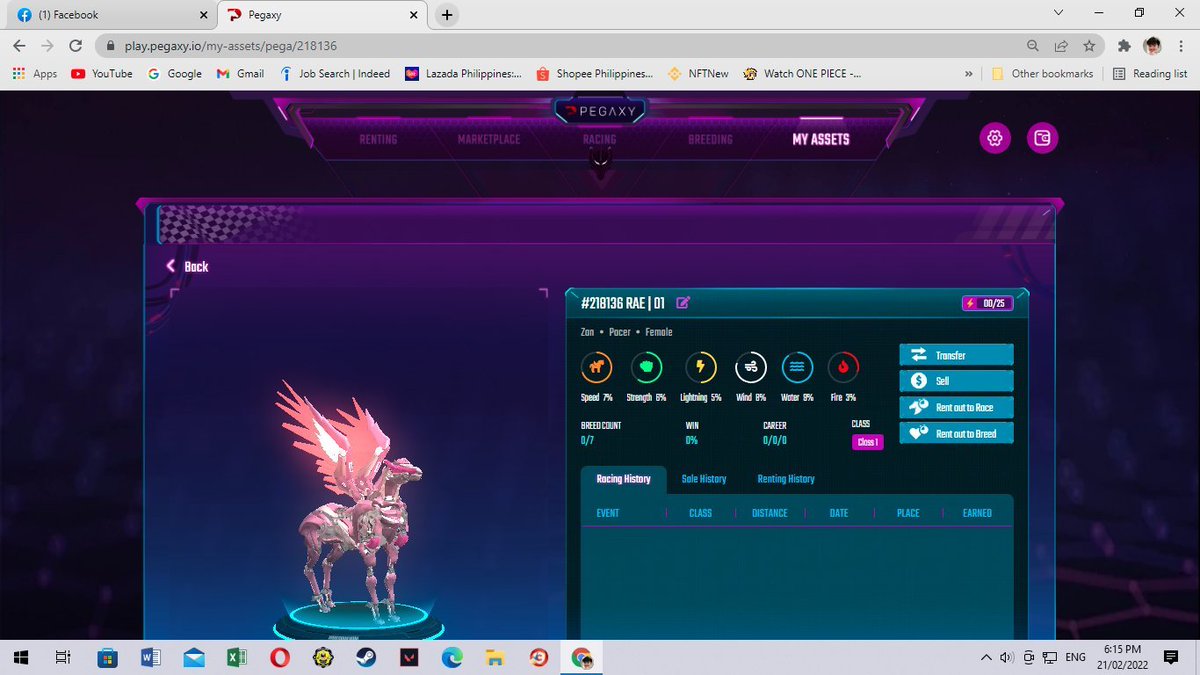Viewport: 1200px width, 675px height.
Task: Click the browser address bar
Action: [x=560, y=46]
